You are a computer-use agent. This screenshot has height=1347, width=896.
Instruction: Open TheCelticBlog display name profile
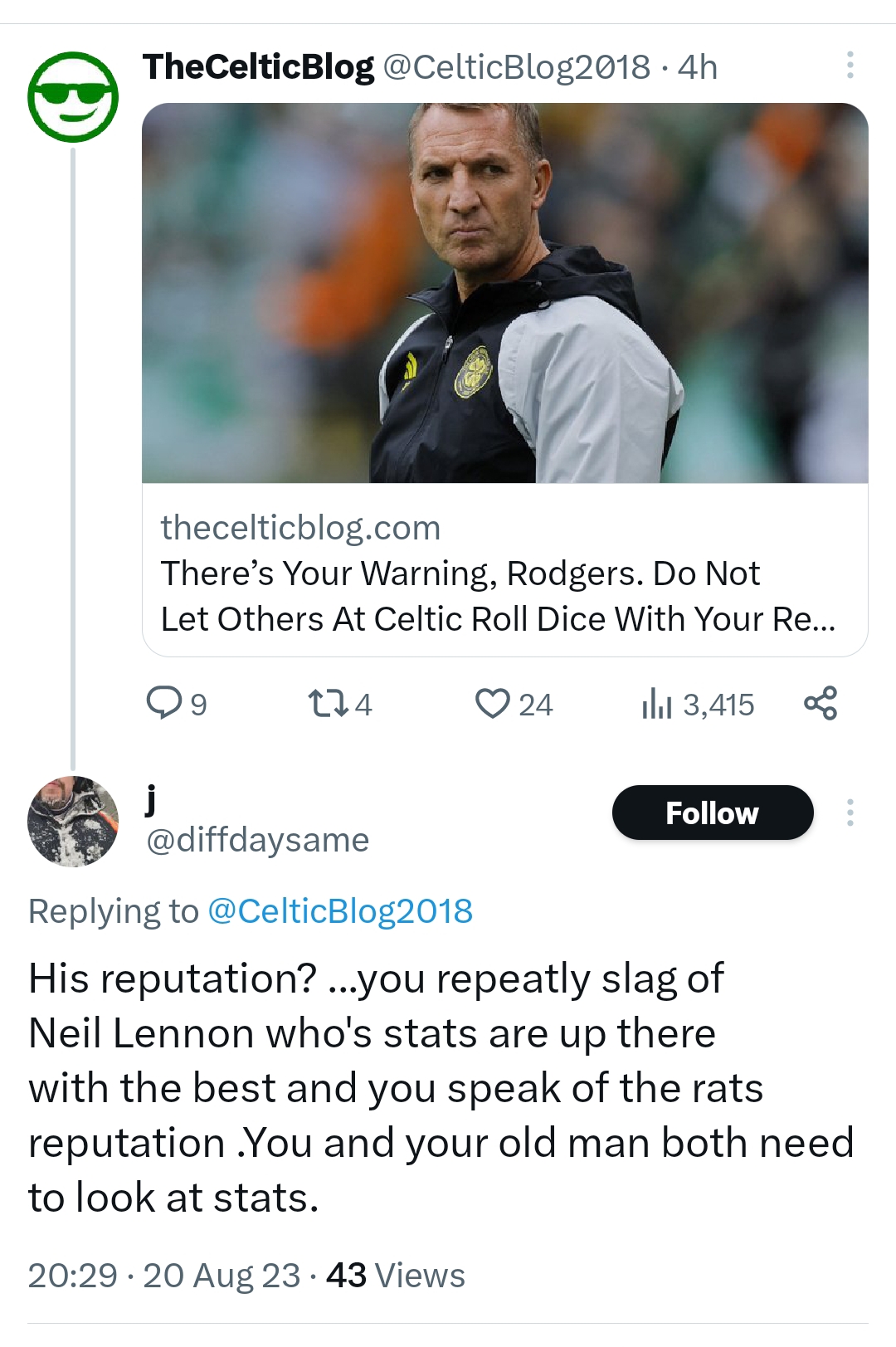coord(258,66)
